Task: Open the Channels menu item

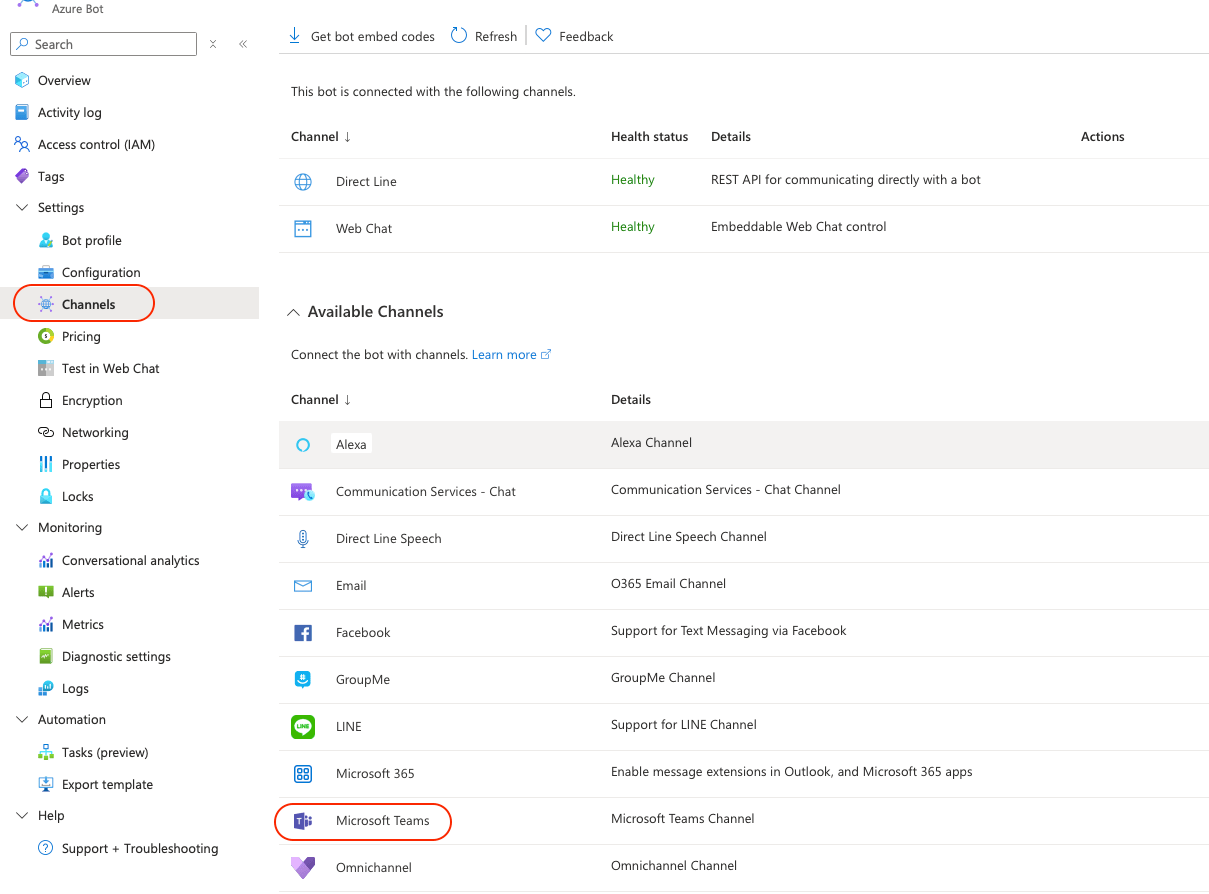Action: tap(130, 304)
